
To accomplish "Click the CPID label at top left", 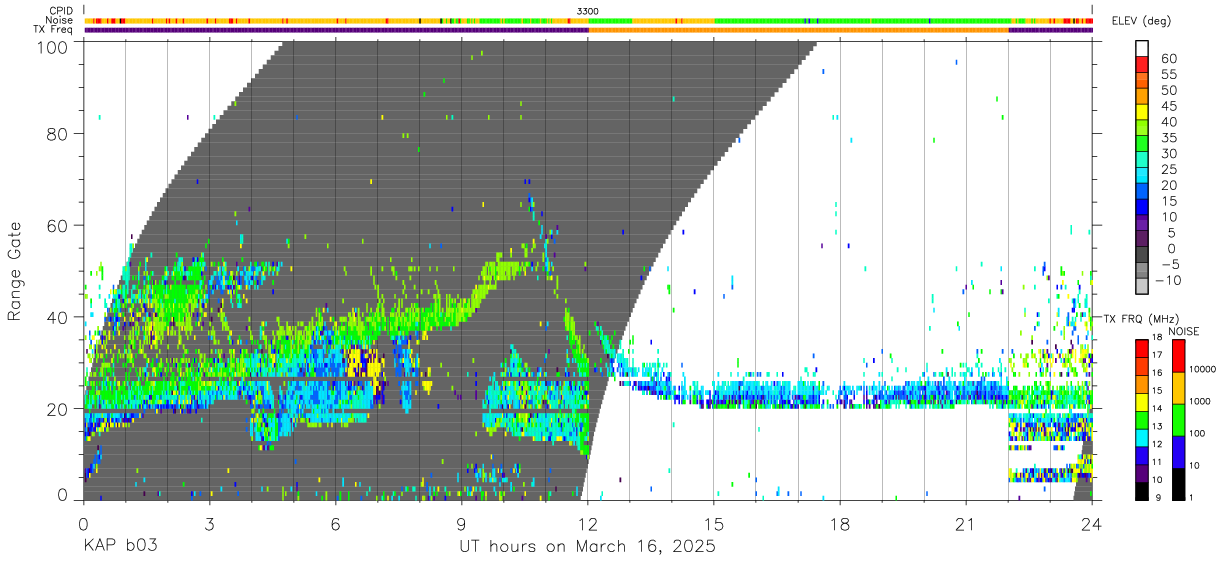I will [60, 10].
